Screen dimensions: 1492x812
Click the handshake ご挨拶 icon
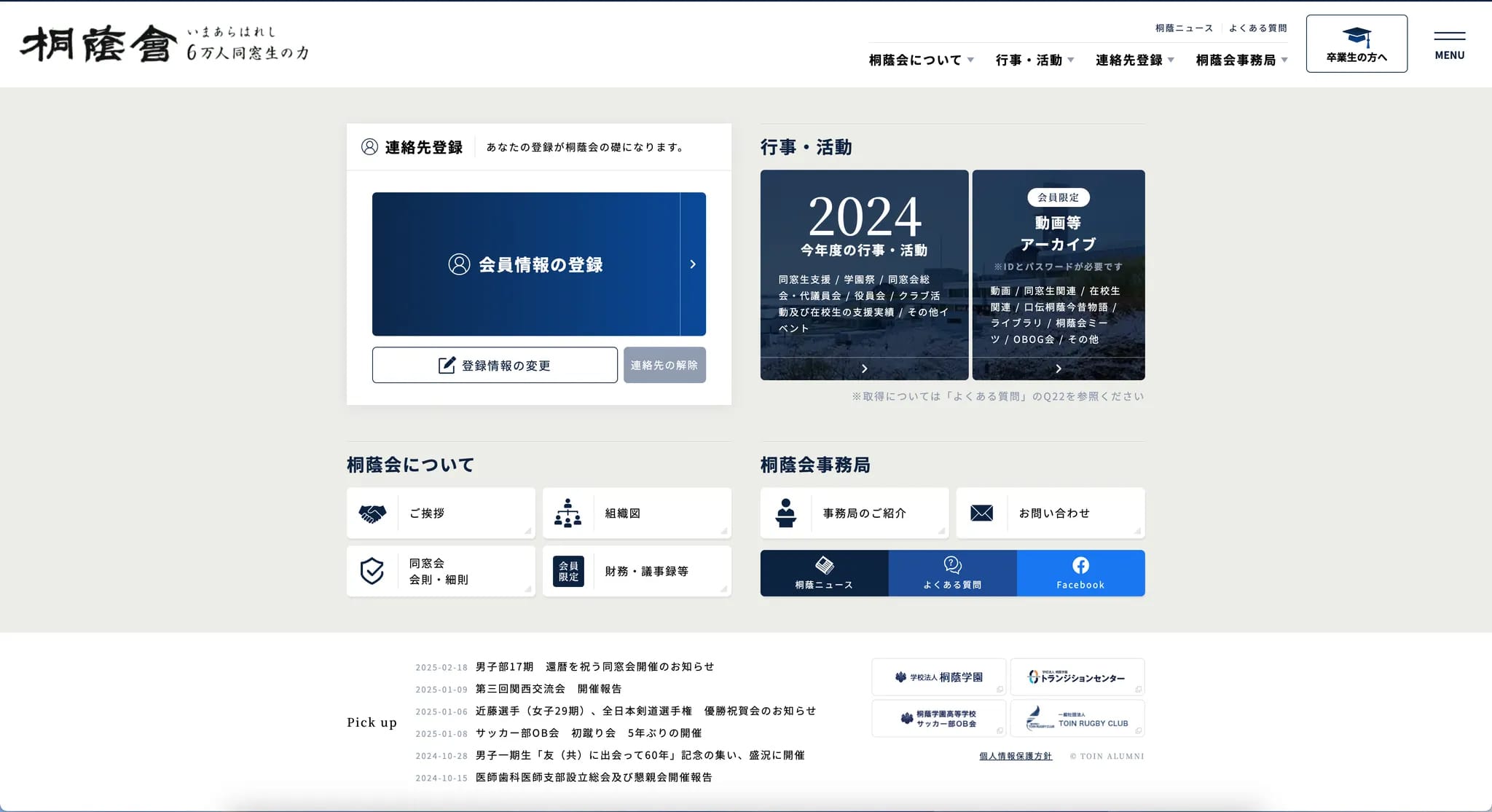tap(372, 513)
